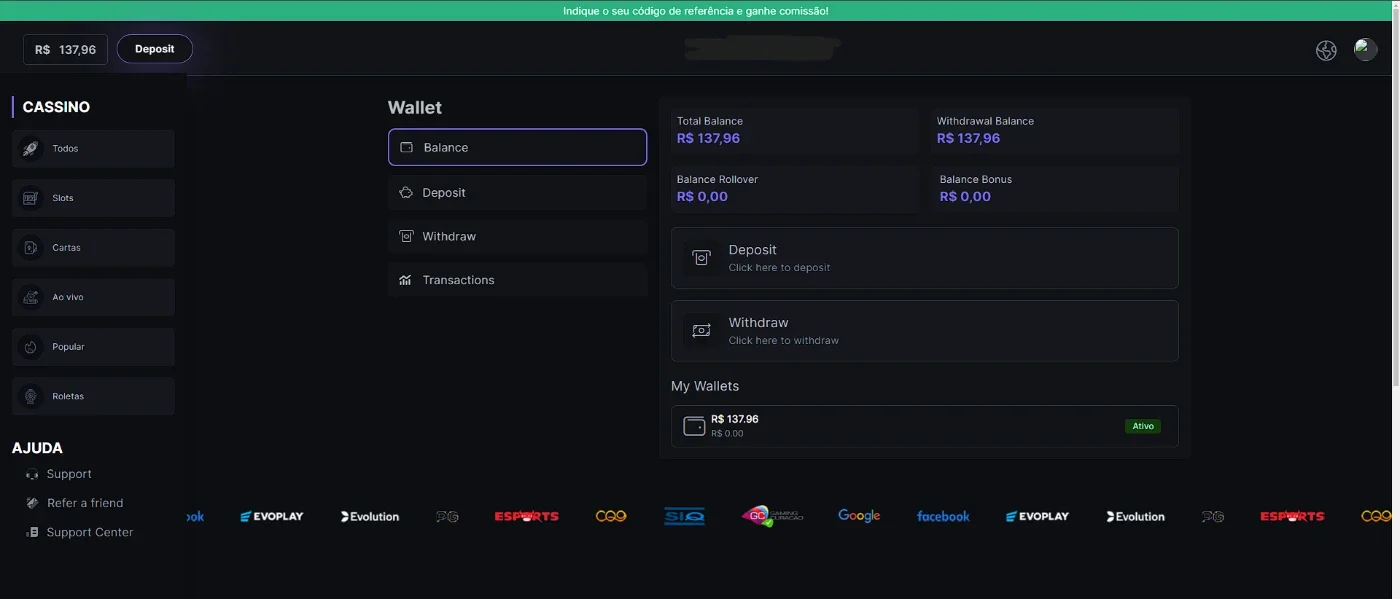Click the R$ 137,96 header balance box

coord(65,49)
